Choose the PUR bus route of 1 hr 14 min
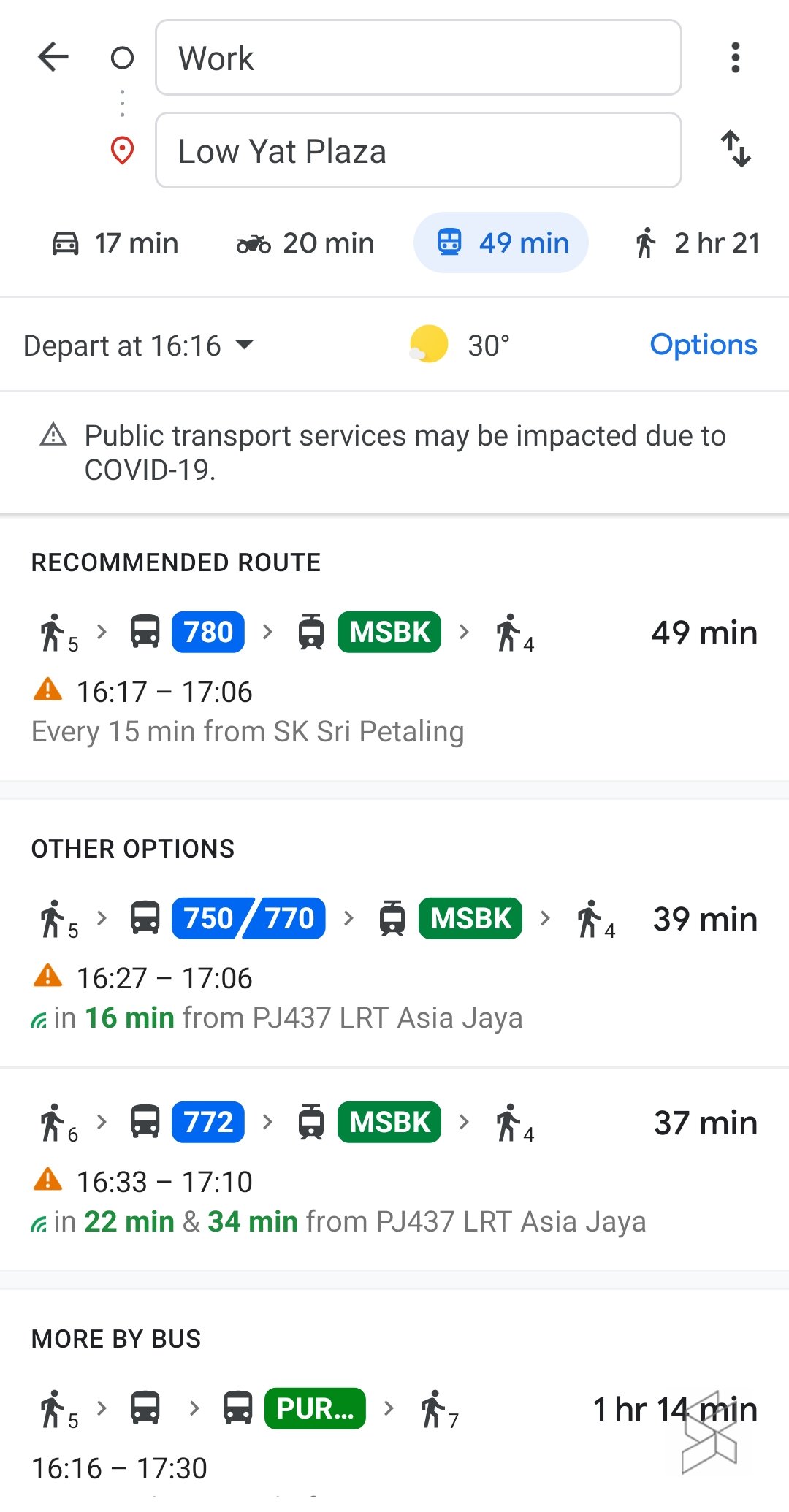This screenshot has height=1512, width=789. [394, 1432]
